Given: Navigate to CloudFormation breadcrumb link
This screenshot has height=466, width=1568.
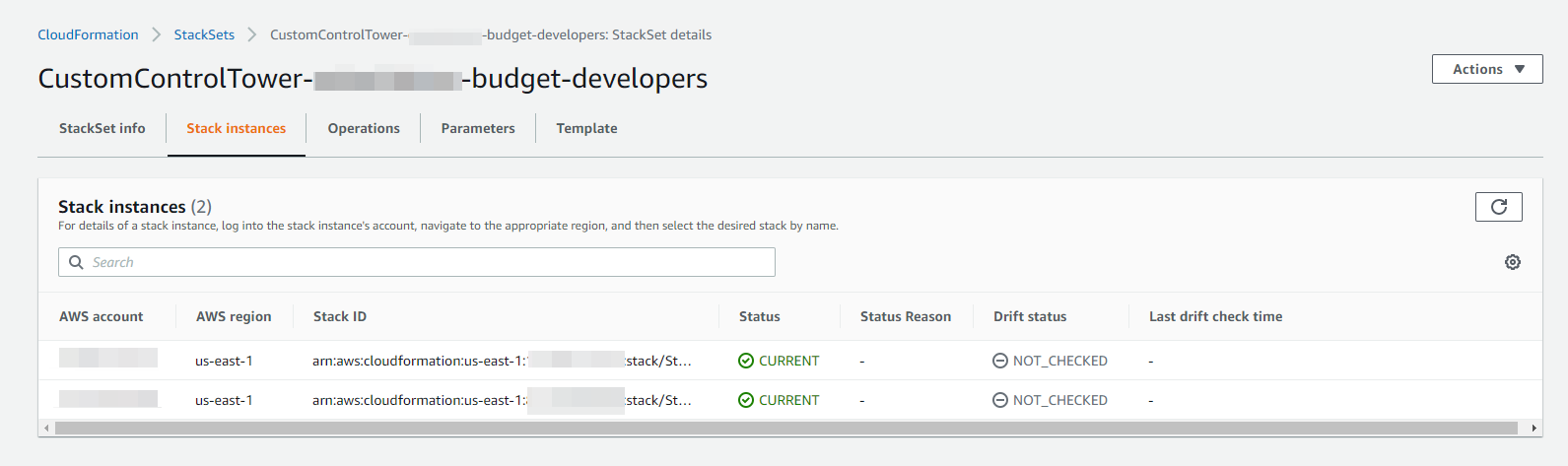Looking at the screenshot, I should pos(88,34).
